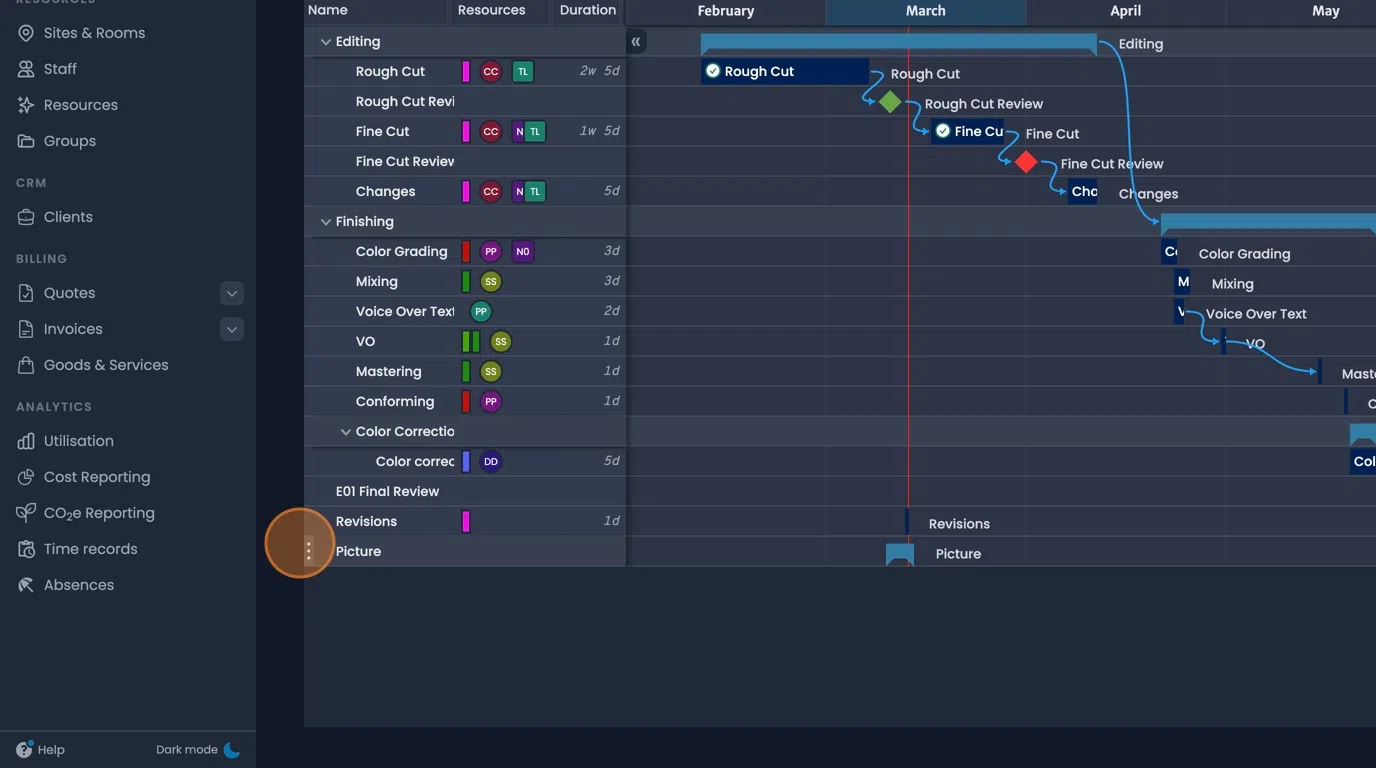The height and width of the screenshot is (768, 1376).
Task: Toggle the checkmark on the Fine Cut bar
Action: pos(942,130)
